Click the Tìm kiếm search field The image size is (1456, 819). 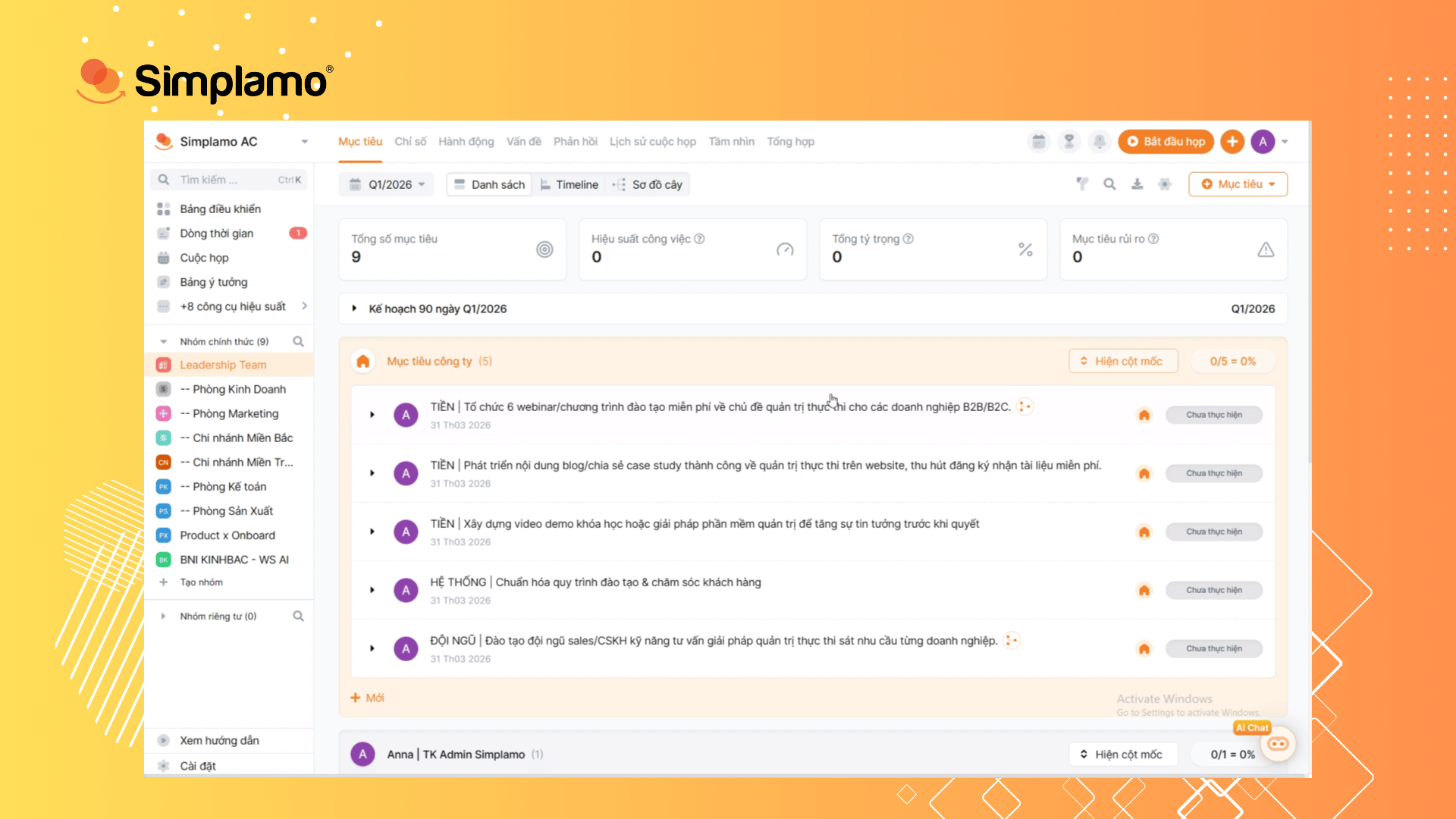pyautogui.click(x=227, y=180)
